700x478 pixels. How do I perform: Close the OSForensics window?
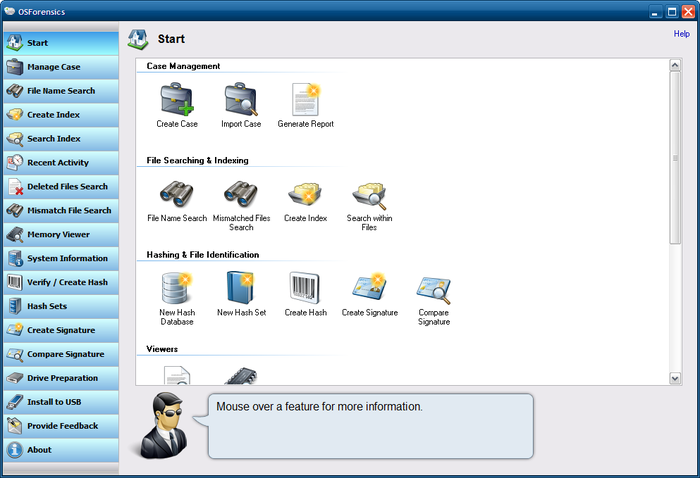point(688,12)
